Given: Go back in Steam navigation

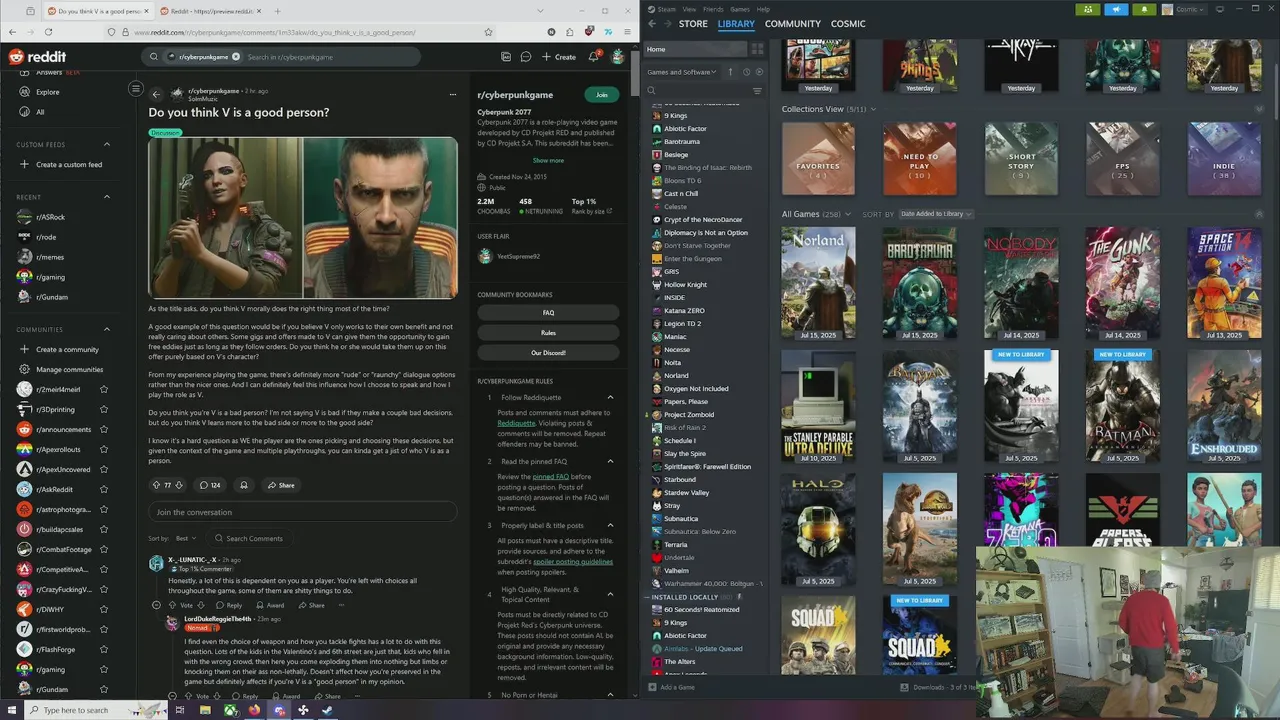Looking at the screenshot, I should click(652, 24).
